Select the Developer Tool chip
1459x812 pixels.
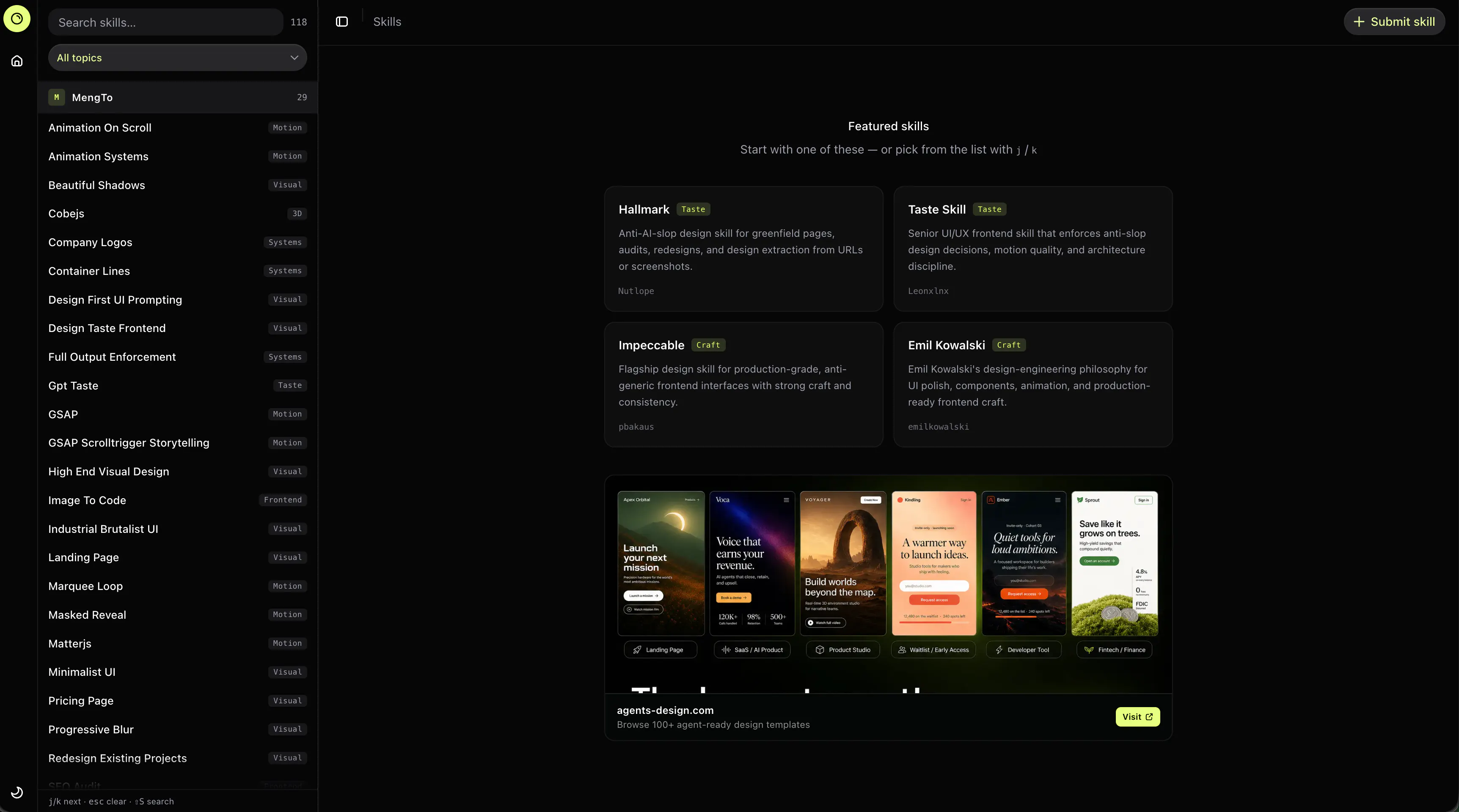click(1024, 650)
